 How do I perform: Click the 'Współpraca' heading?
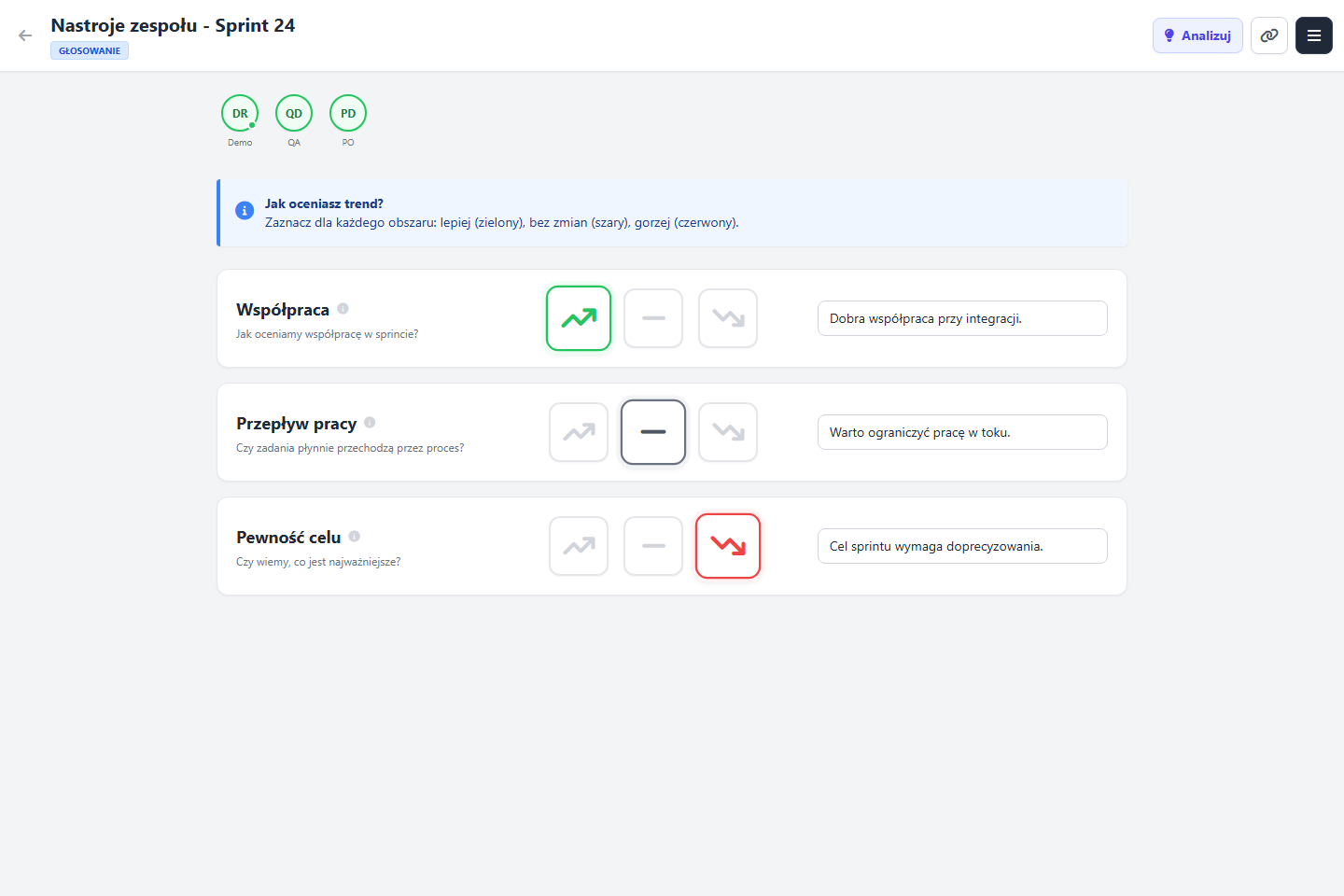click(x=283, y=310)
